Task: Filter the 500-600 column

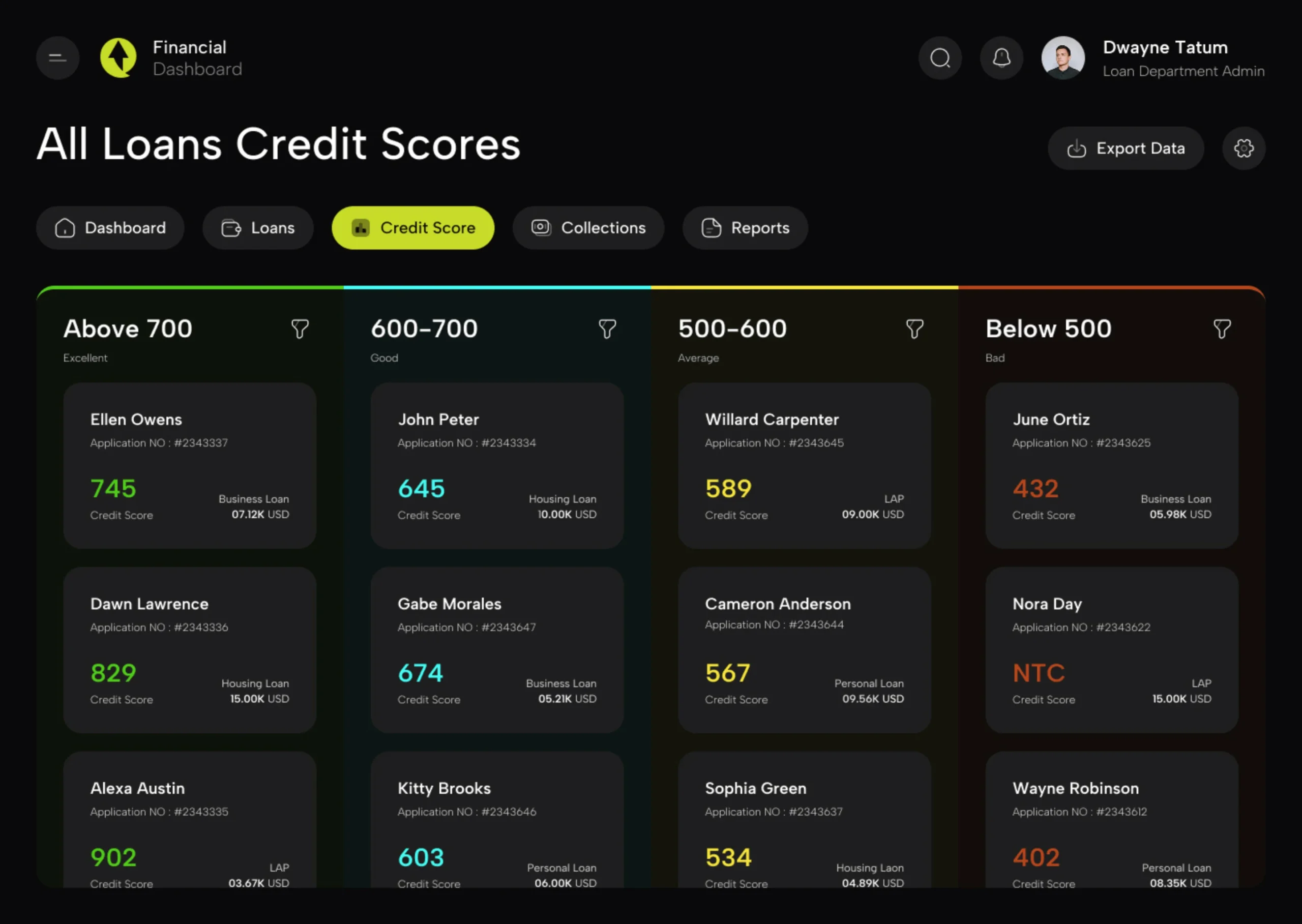Action: click(914, 329)
